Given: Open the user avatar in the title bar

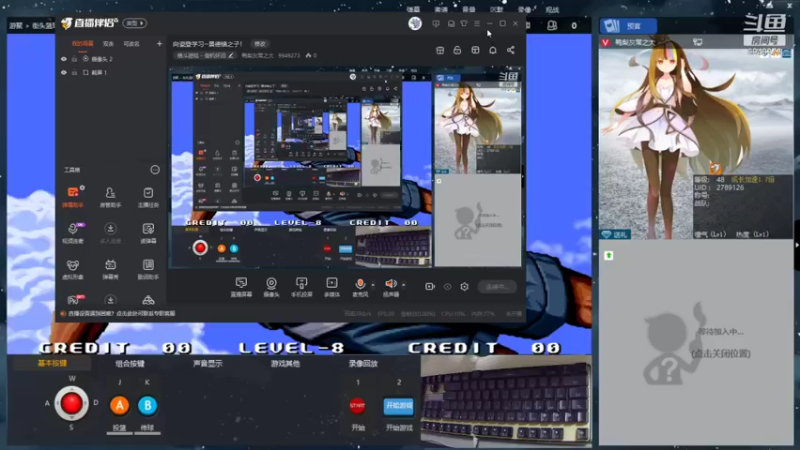Looking at the screenshot, I should (x=415, y=23).
